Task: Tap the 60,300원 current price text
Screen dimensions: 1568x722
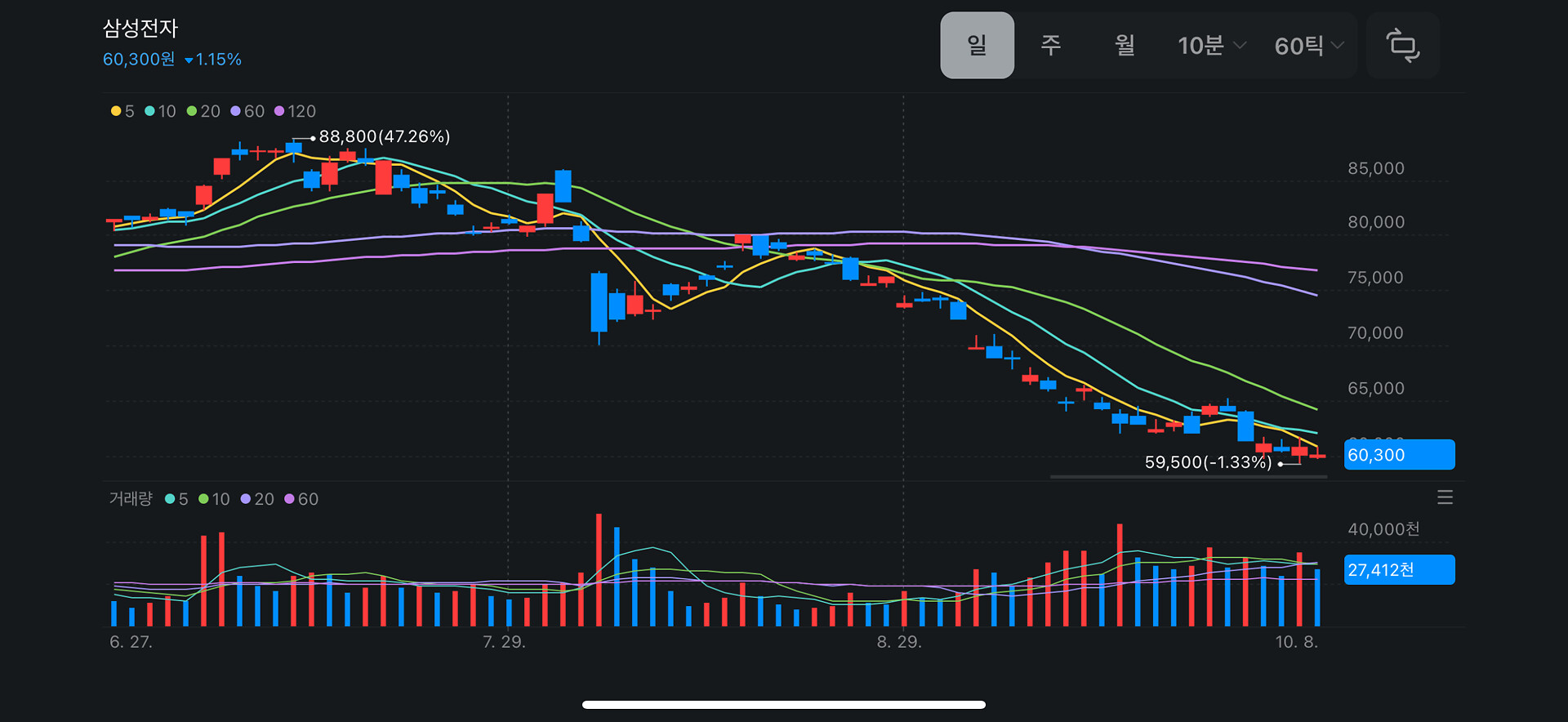Action: [x=139, y=59]
